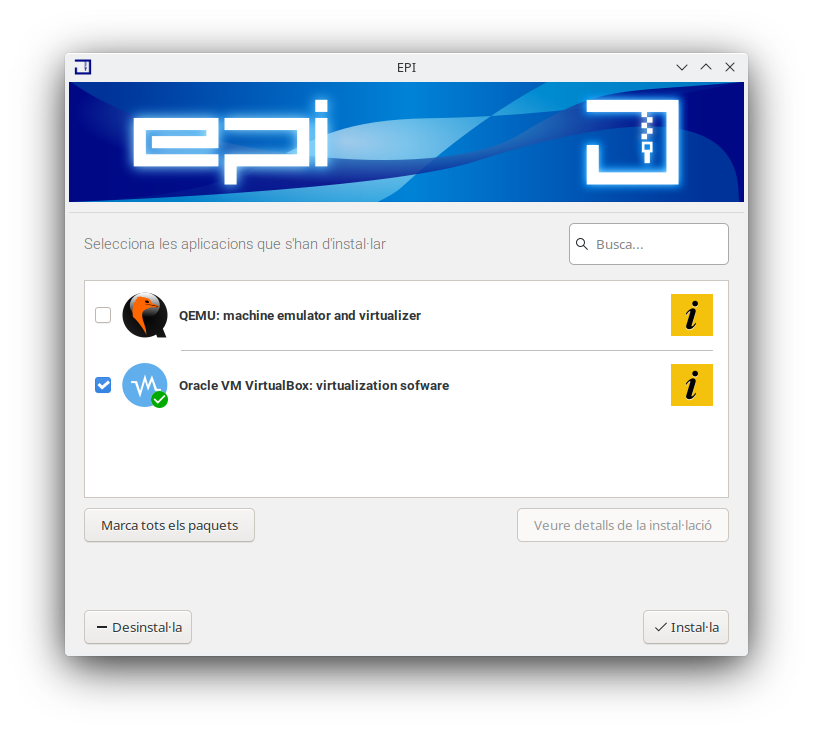The image size is (813, 733).
Task: Click the magnifier icon in search box
Action: pyautogui.click(x=582, y=244)
